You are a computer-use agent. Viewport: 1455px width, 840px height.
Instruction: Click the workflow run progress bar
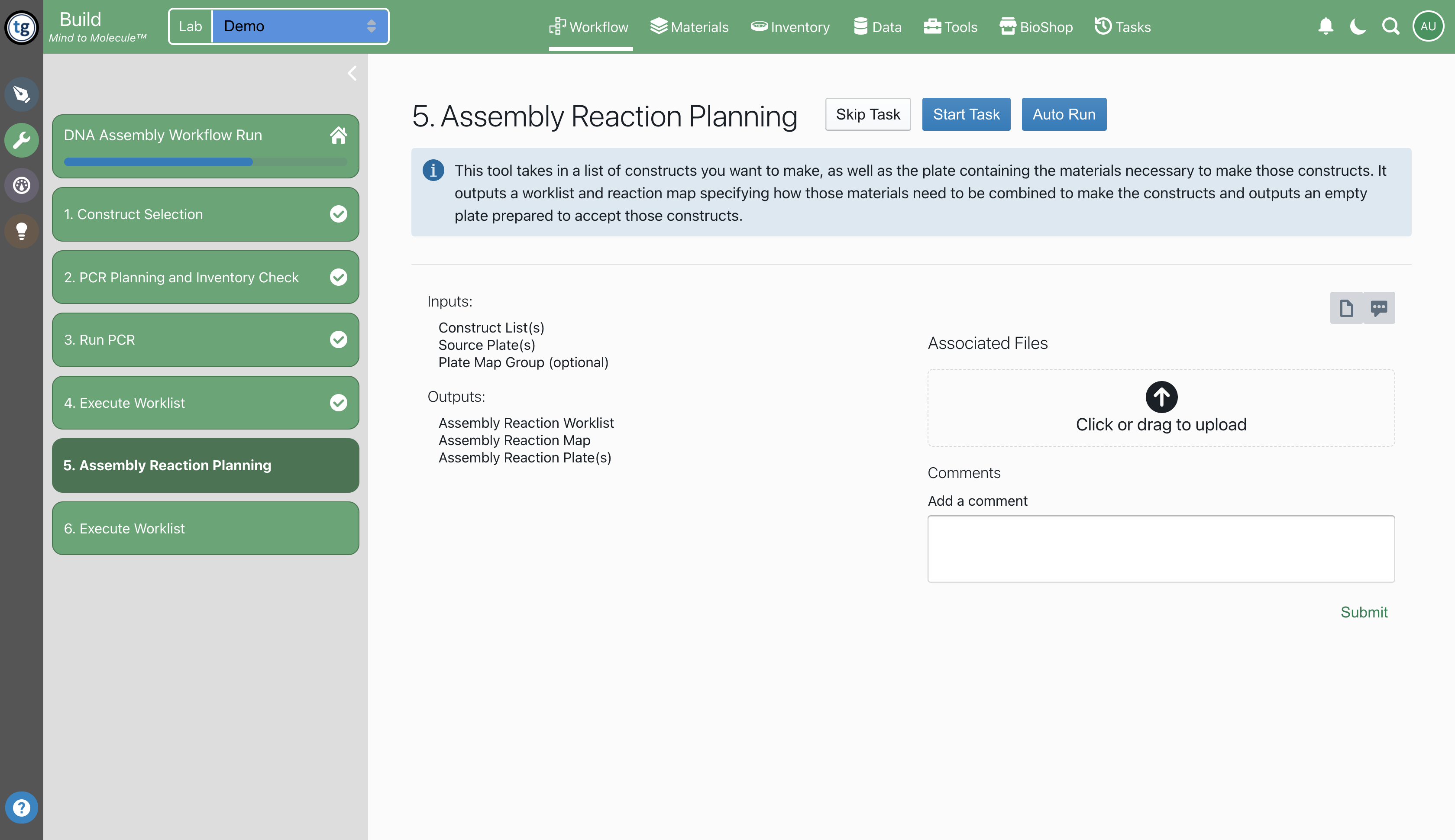(205, 162)
